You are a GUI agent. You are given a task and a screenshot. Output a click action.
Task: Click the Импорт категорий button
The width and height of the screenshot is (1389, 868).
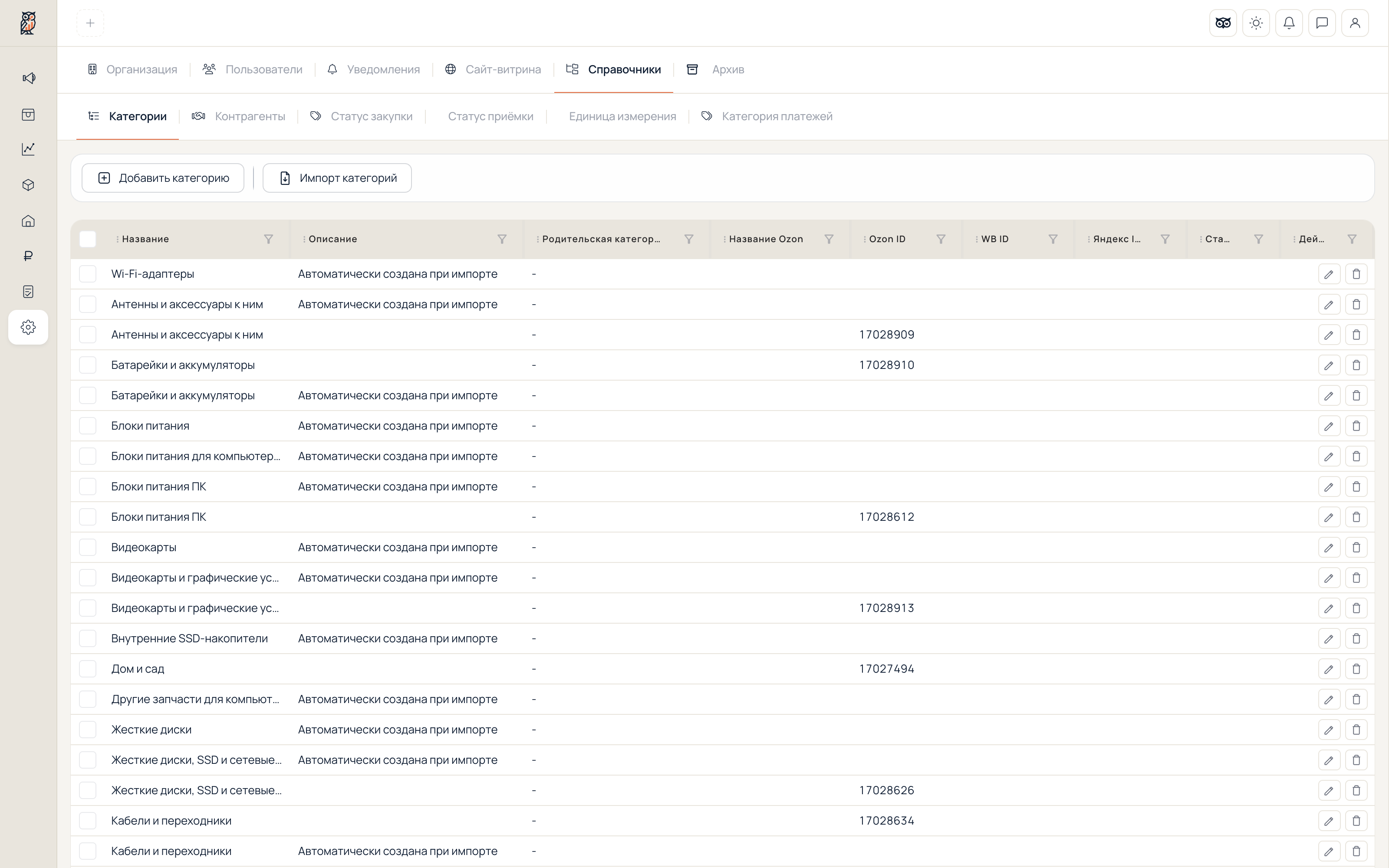[337, 178]
